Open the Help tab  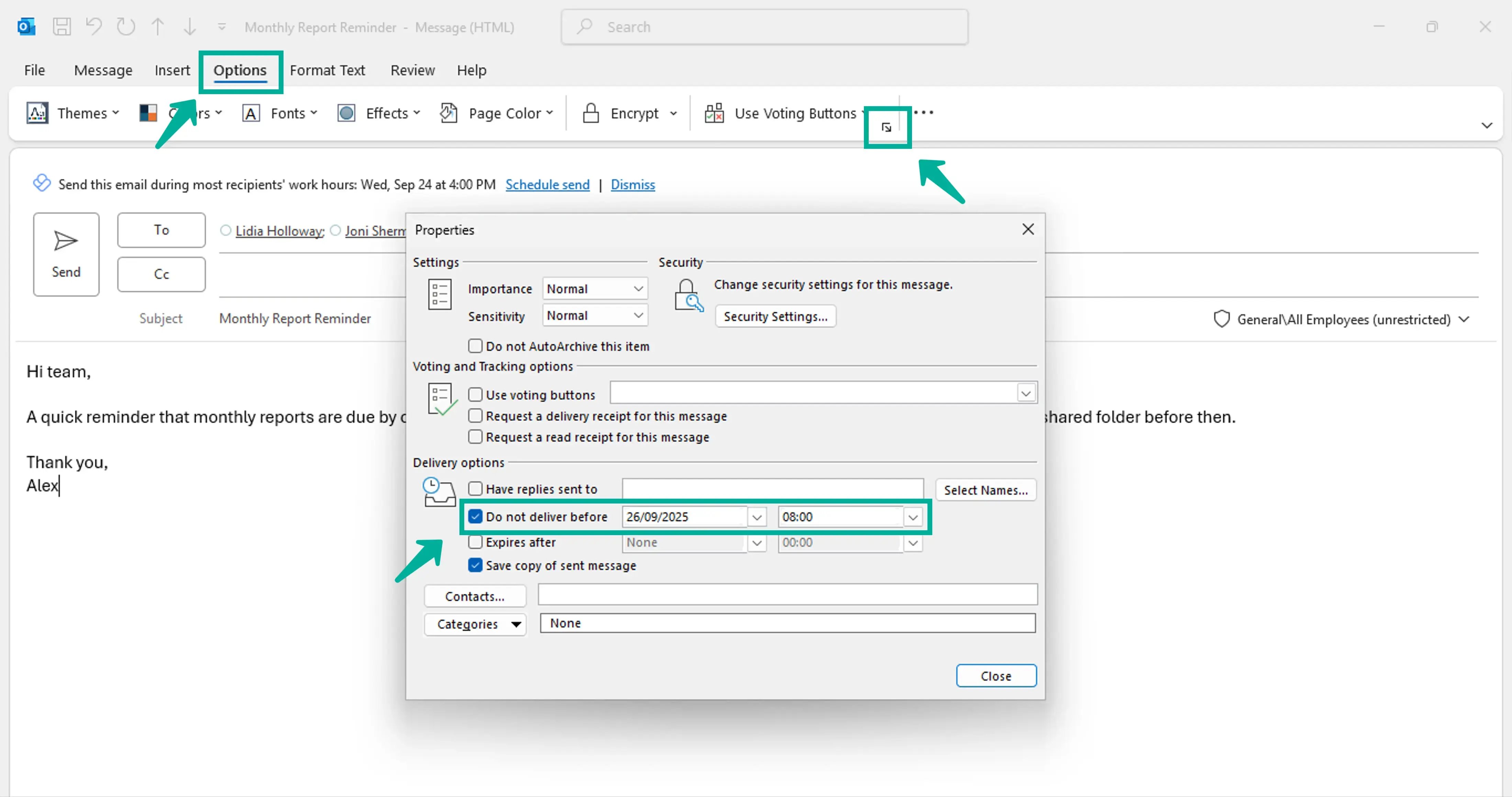tap(471, 70)
